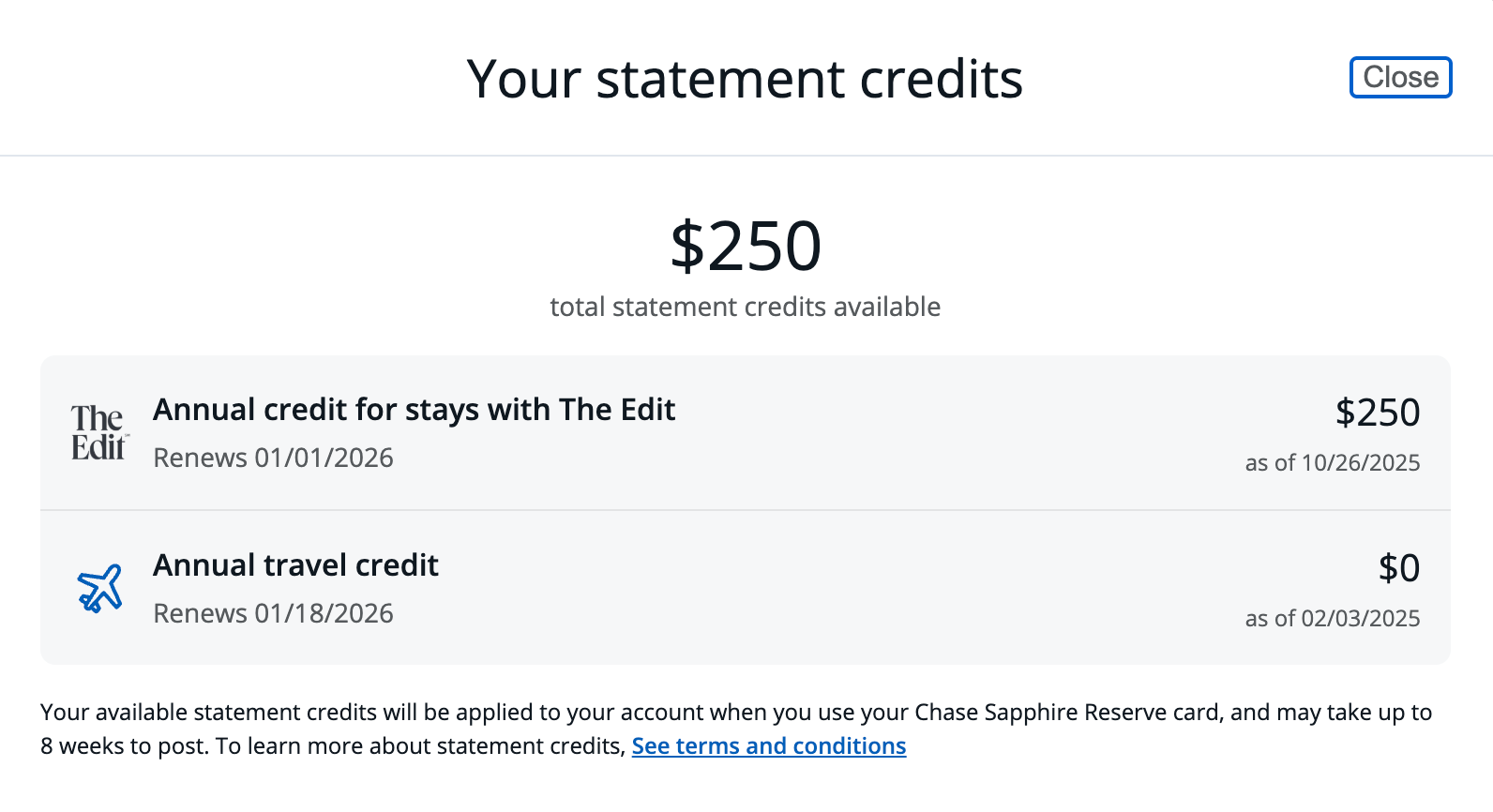Click the "as of 02/03/2025" date text
Image resolution: width=1493 pixels, height=812 pixels.
[1332, 618]
